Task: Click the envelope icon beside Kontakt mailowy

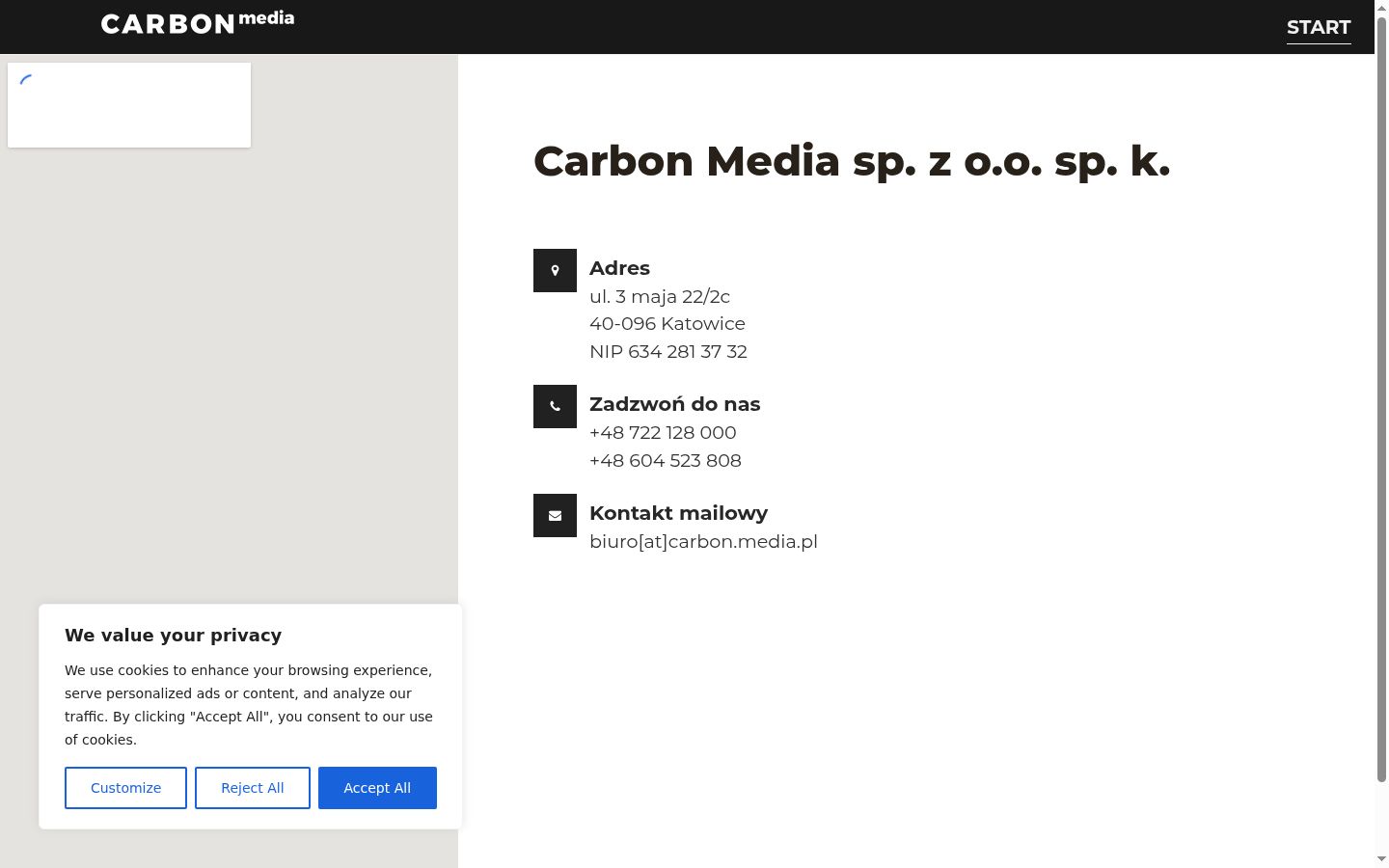Action: point(555,515)
